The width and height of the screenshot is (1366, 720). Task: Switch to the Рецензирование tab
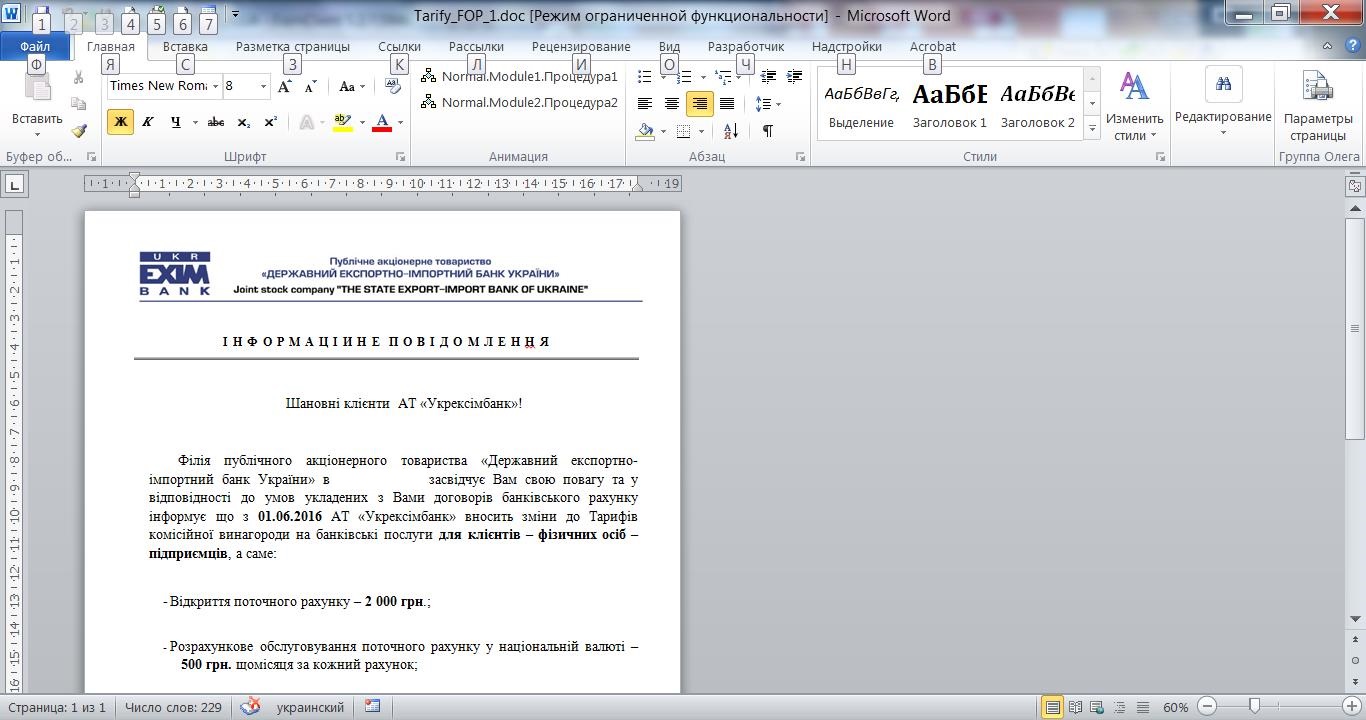581,46
